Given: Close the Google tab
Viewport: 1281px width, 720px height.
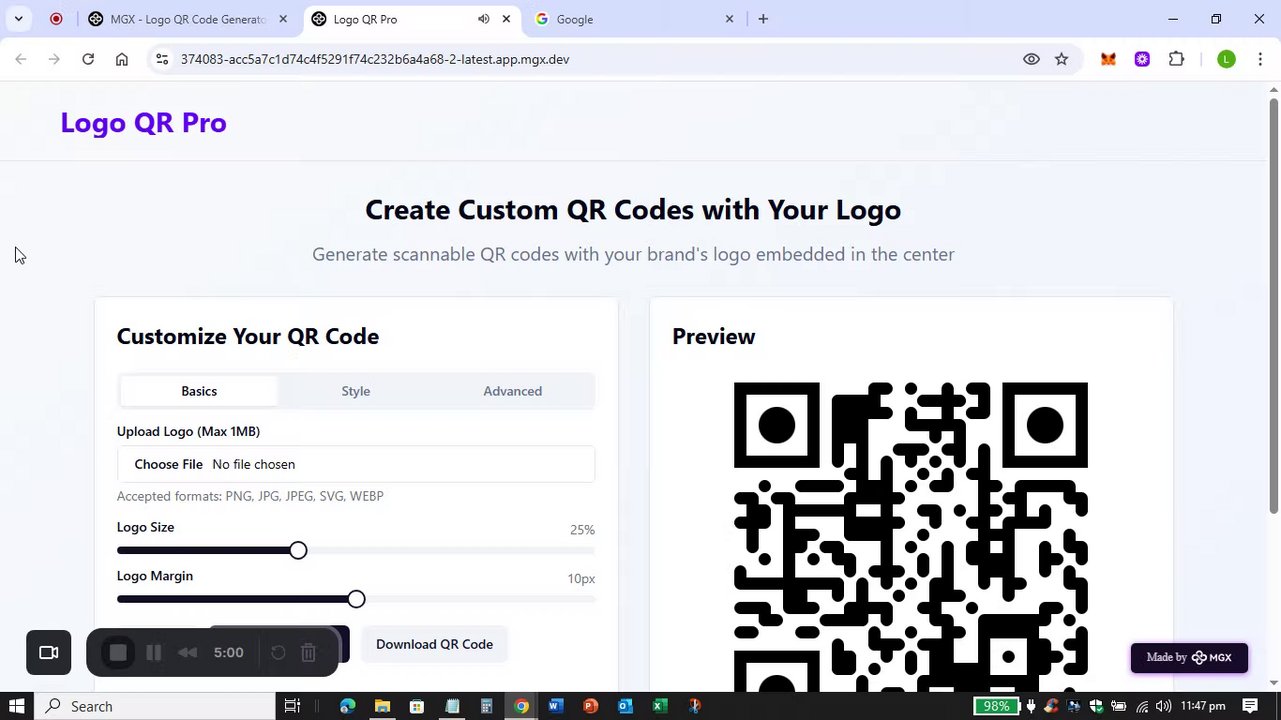Looking at the screenshot, I should (x=729, y=18).
